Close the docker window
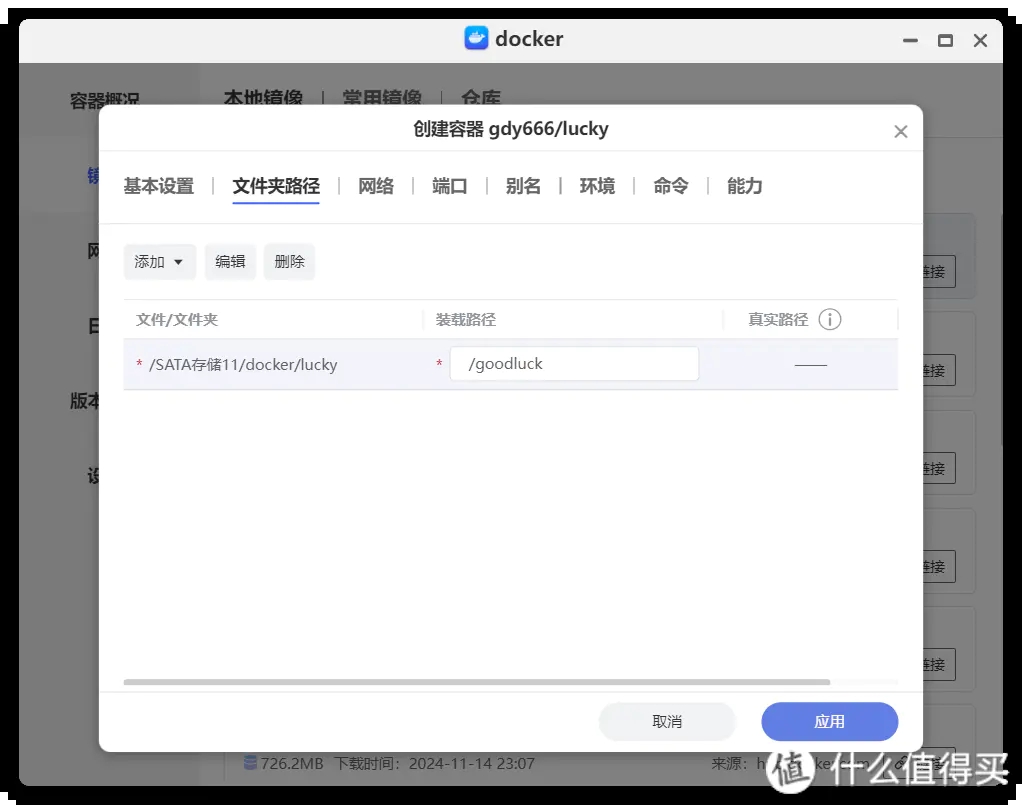Image resolution: width=1022 pixels, height=805 pixels. point(980,40)
